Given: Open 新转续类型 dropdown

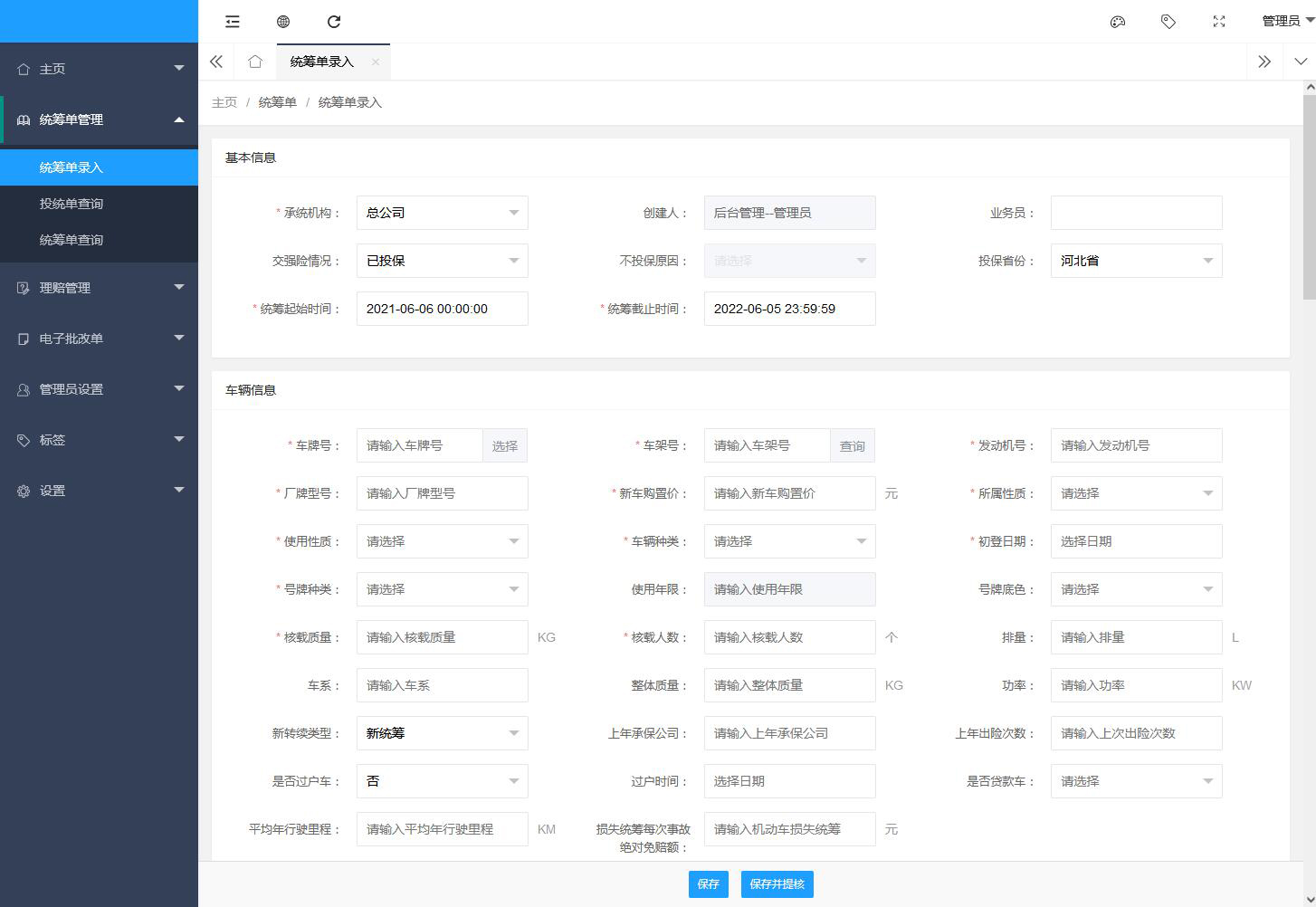Looking at the screenshot, I should point(443,733).
